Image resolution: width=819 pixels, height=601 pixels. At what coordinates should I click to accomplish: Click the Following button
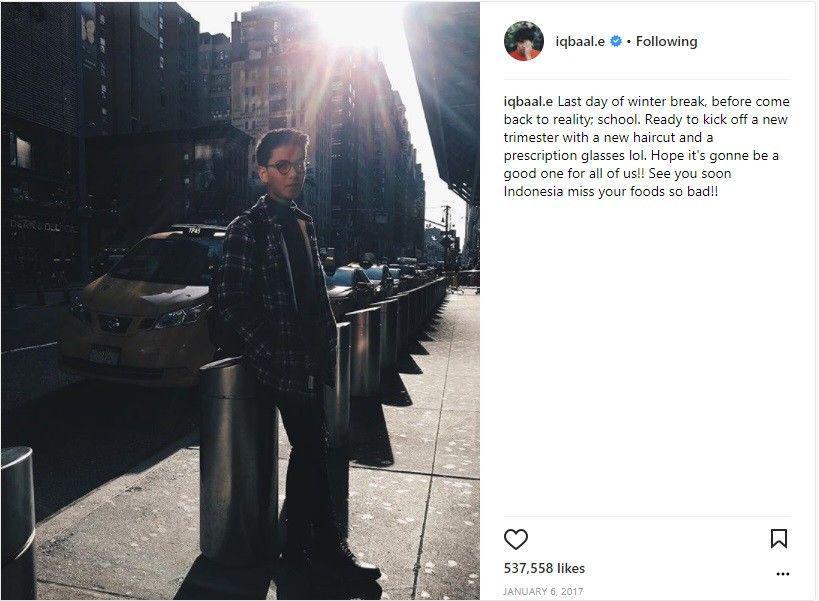click(666, 41)
